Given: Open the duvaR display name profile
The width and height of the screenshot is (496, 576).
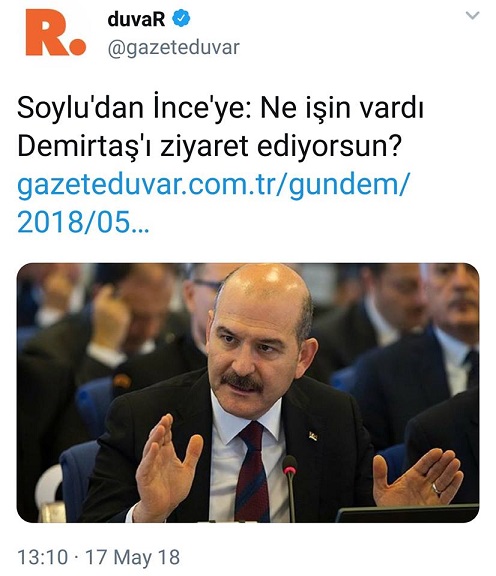Looking at the screenshot, I should tap(136, 19).
